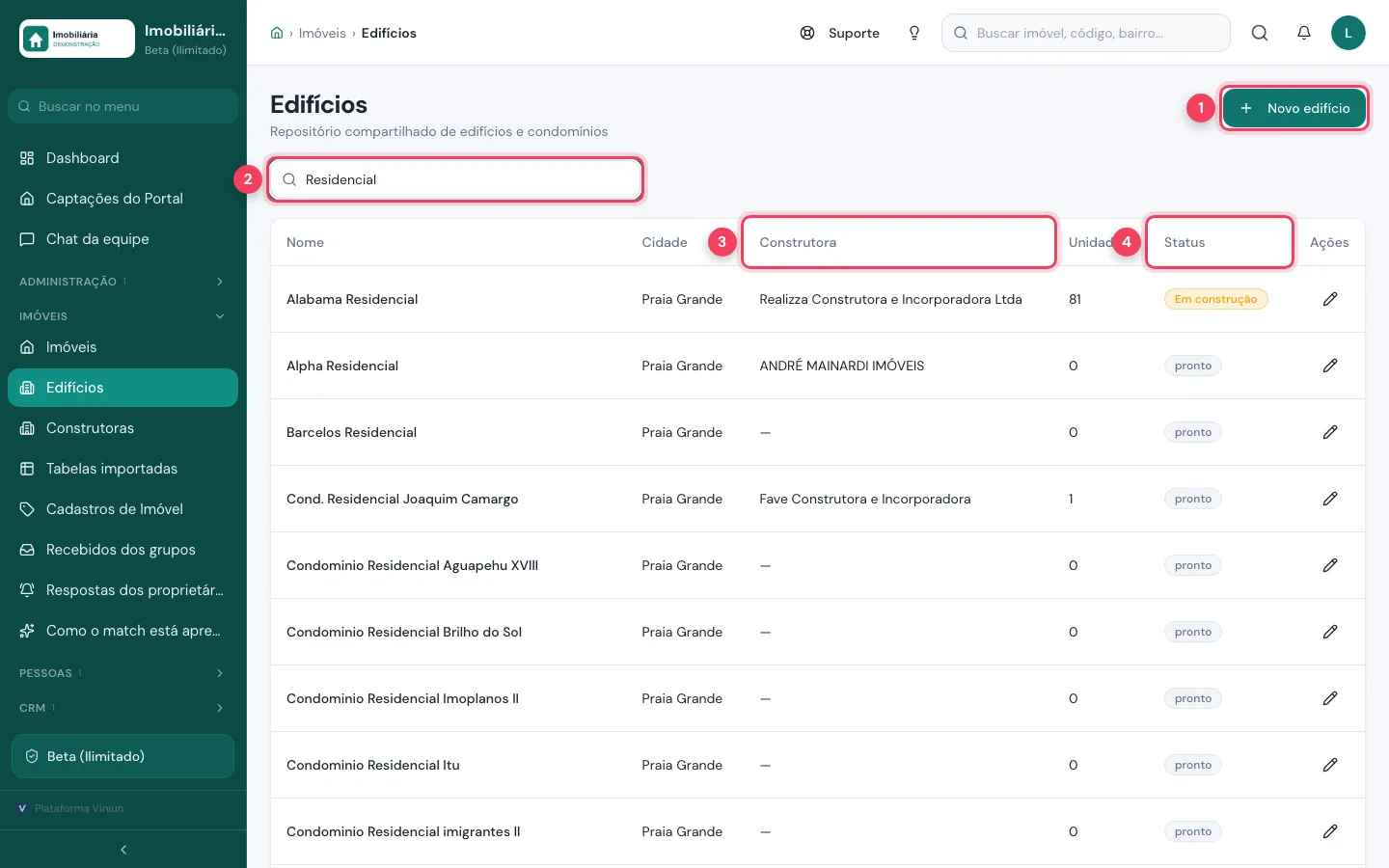Edit Condominio Residencial Imoplanos II
This screenshot has height=868, width=1389.
click(1330, 698)
